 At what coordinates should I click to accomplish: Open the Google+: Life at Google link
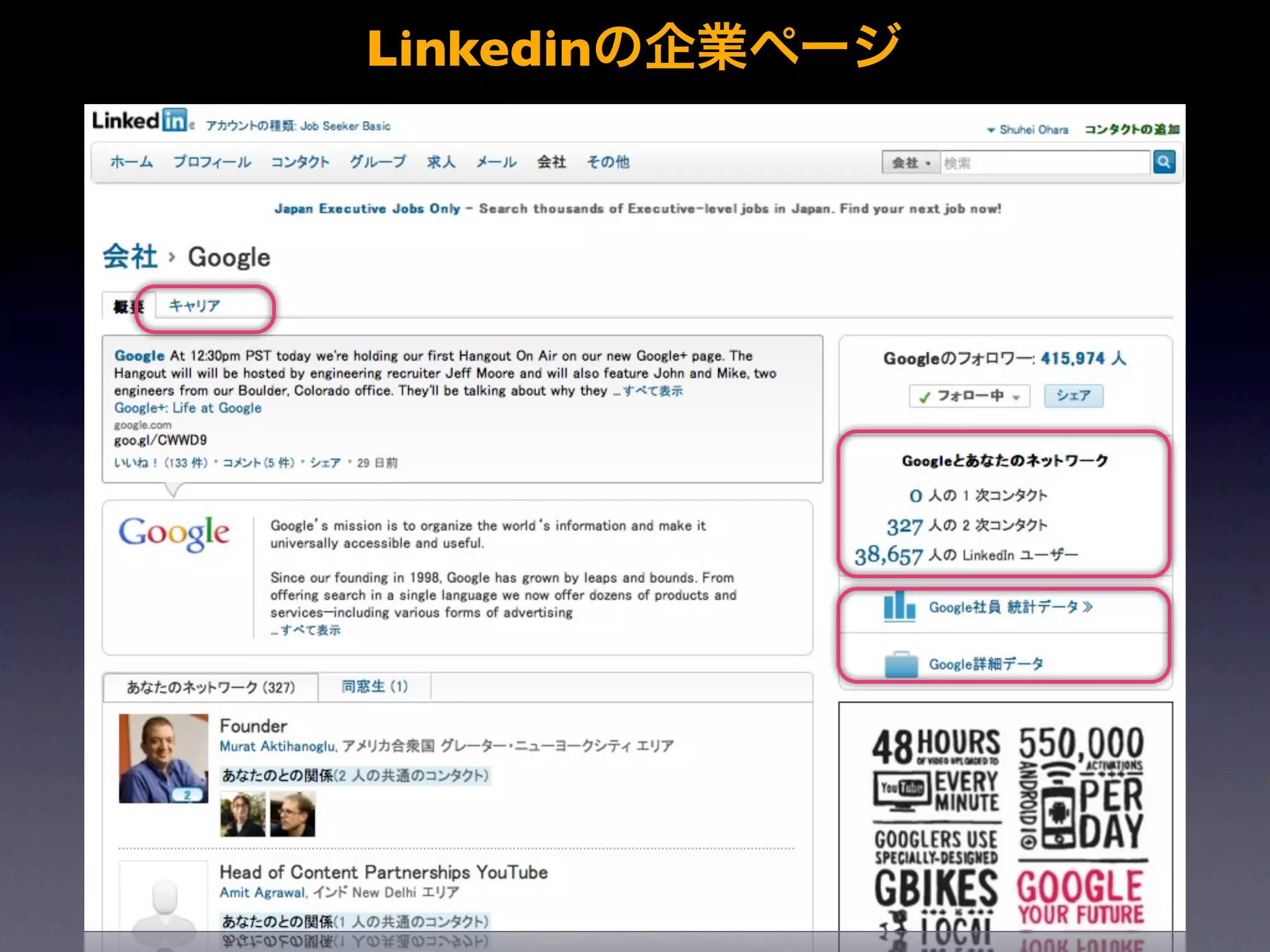click(188, 408)
